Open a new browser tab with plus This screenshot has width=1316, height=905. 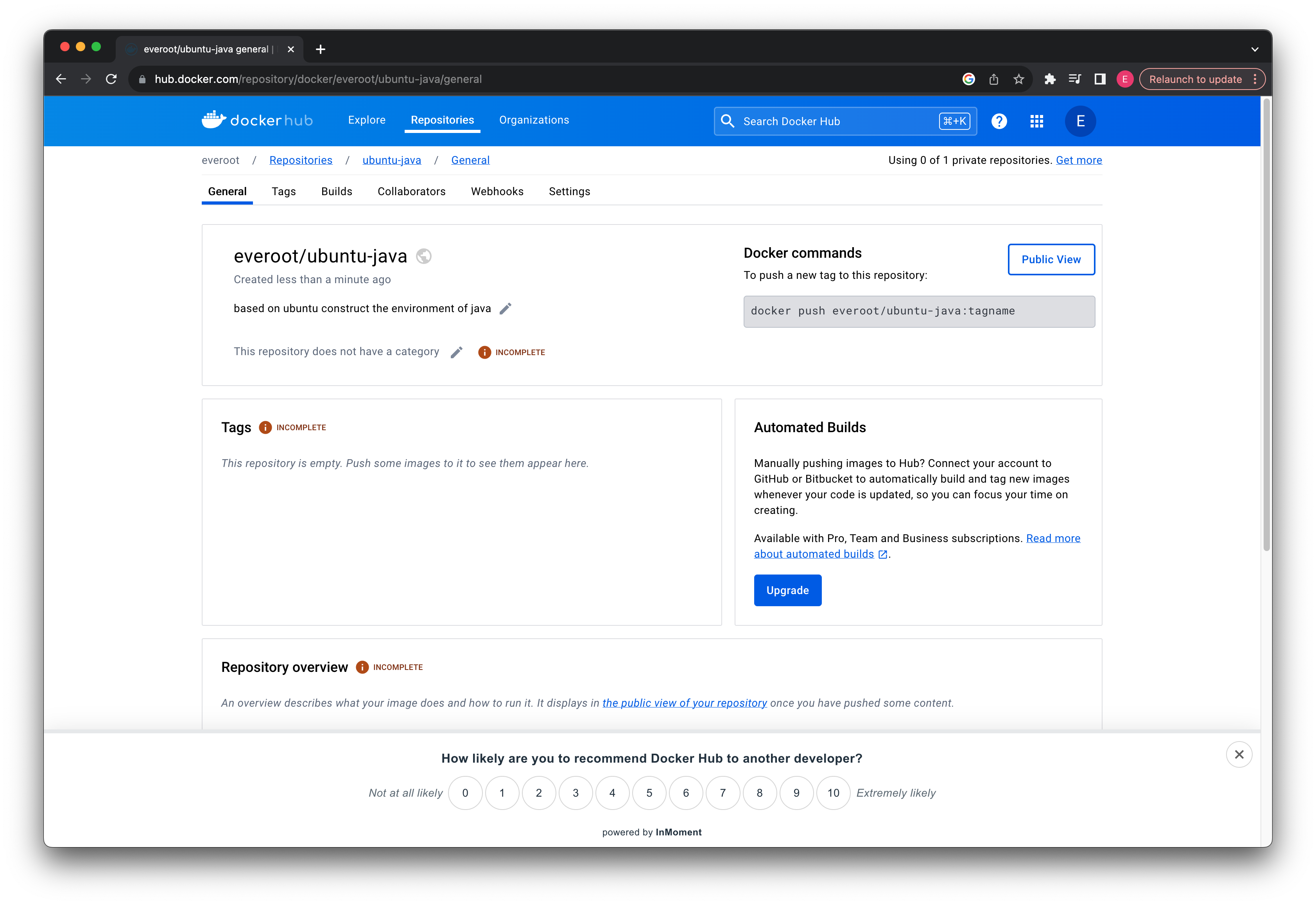coord(320,49)
